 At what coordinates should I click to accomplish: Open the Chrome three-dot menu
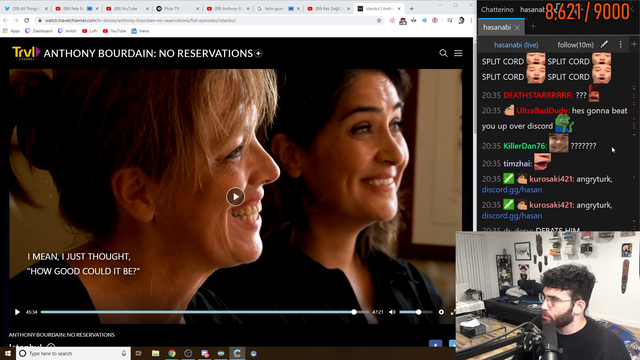(471, 20)
